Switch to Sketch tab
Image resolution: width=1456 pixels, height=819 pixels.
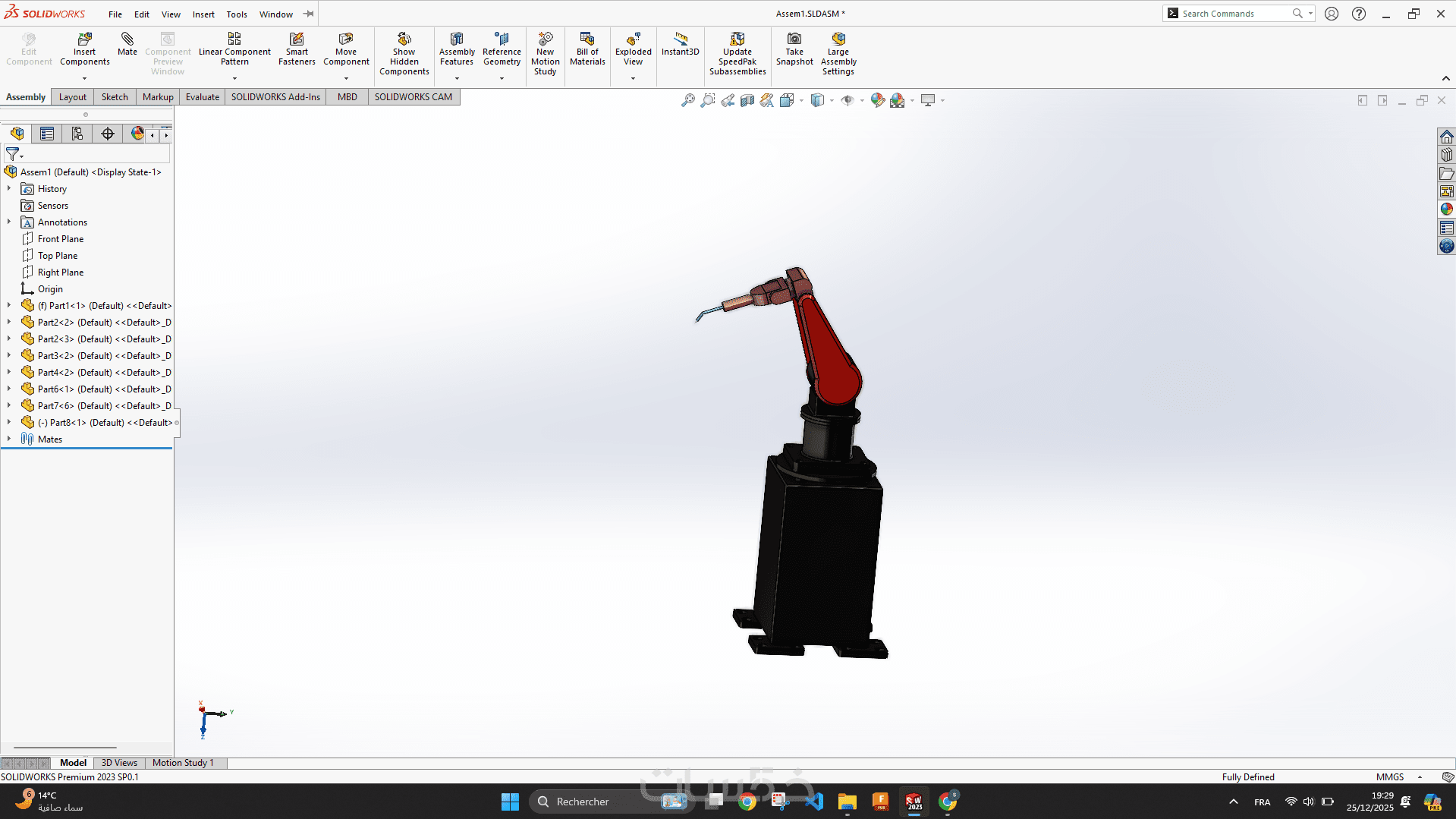tap(115, 97)
